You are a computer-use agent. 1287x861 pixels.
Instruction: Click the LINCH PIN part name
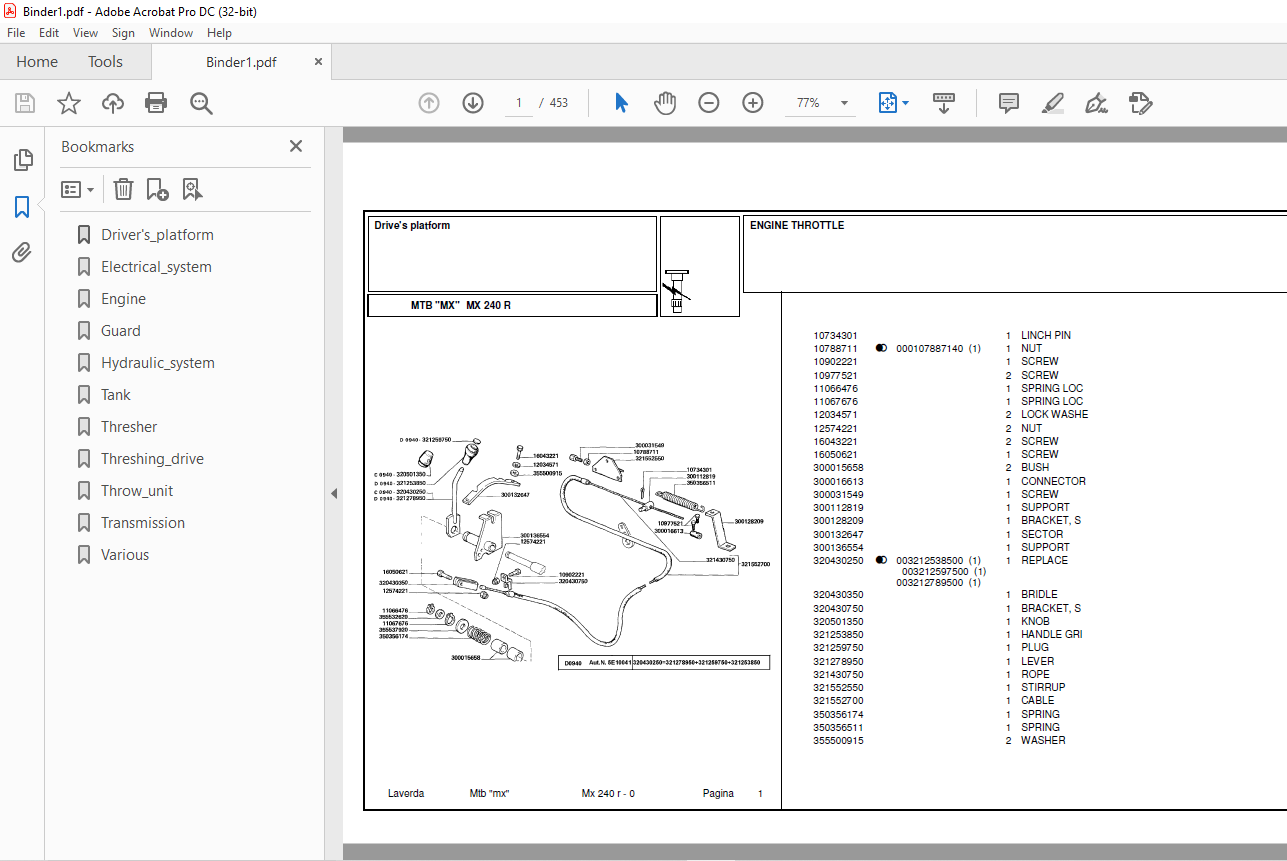point(1045,335)
